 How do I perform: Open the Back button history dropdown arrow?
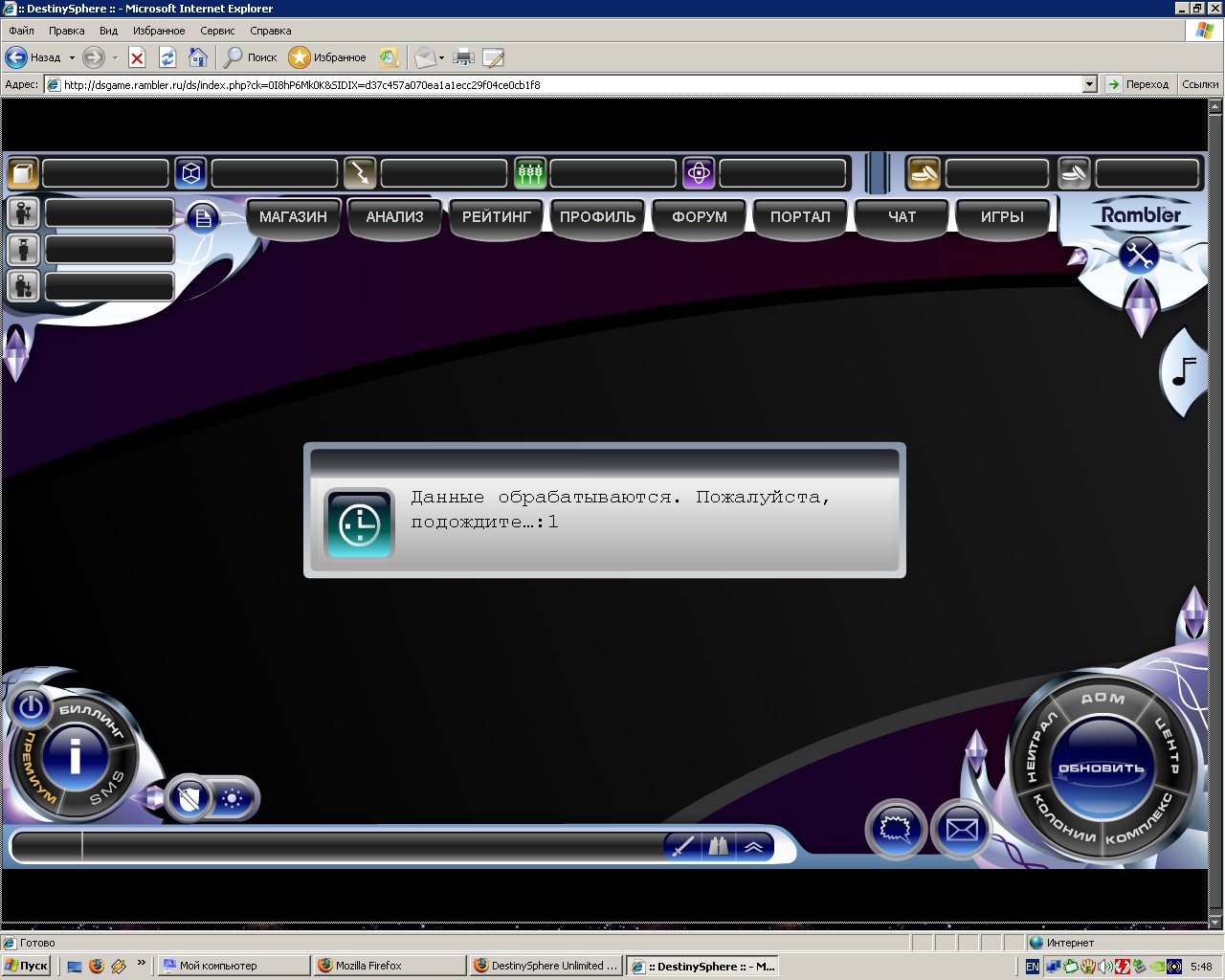tap(72, 58)
